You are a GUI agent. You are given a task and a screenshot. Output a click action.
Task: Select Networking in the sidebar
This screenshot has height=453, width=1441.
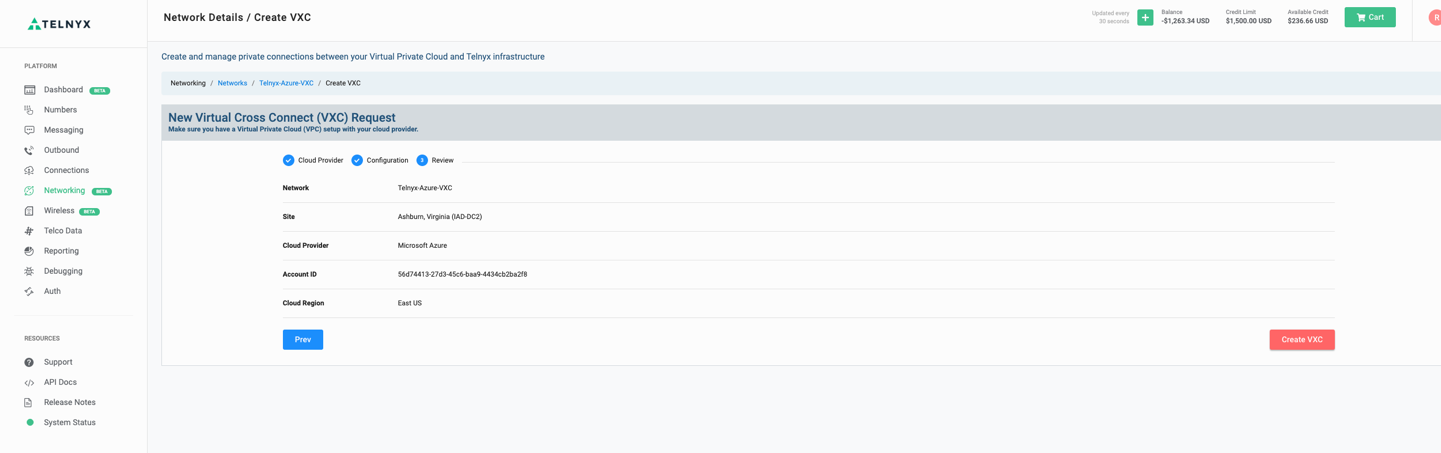point(64,190)
